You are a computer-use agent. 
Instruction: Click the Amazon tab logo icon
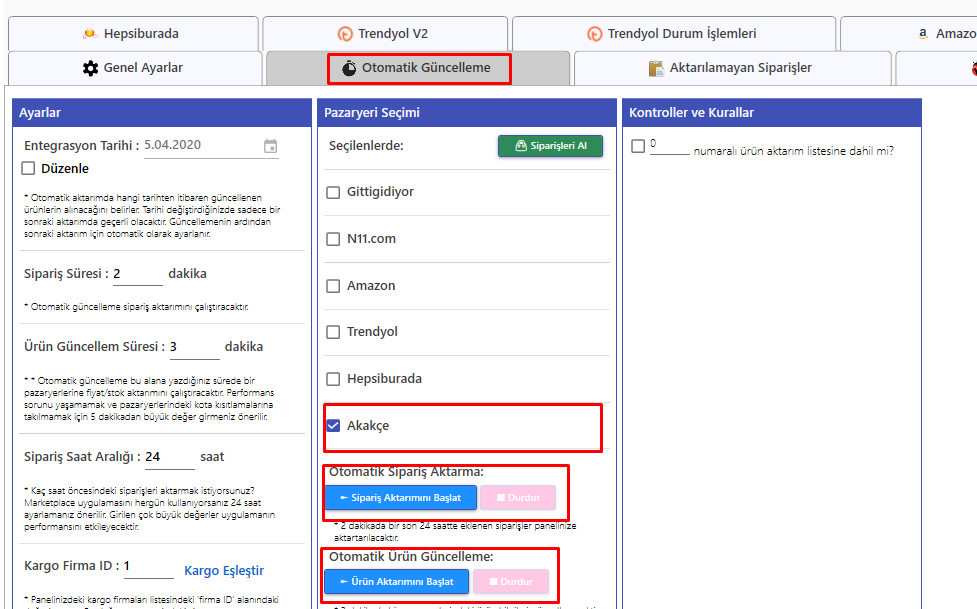coord(923,34)
